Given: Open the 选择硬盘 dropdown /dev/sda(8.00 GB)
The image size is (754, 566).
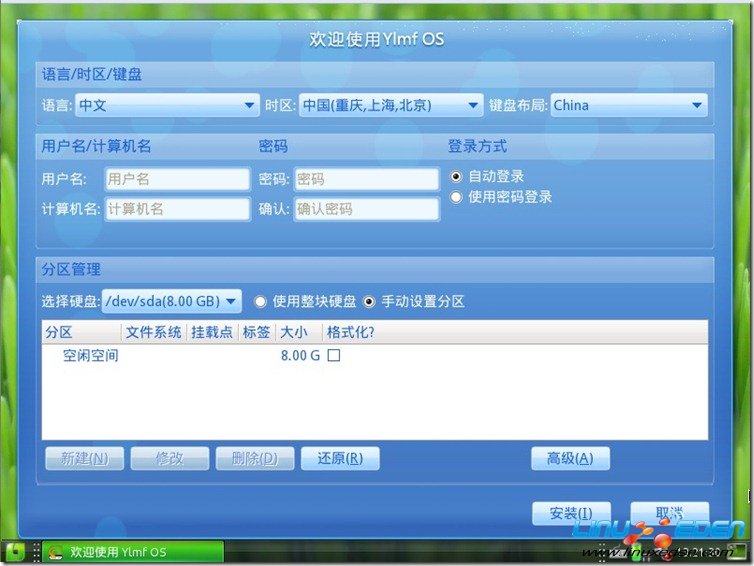Looking at the screenshot, I should (x=171, y=302).
